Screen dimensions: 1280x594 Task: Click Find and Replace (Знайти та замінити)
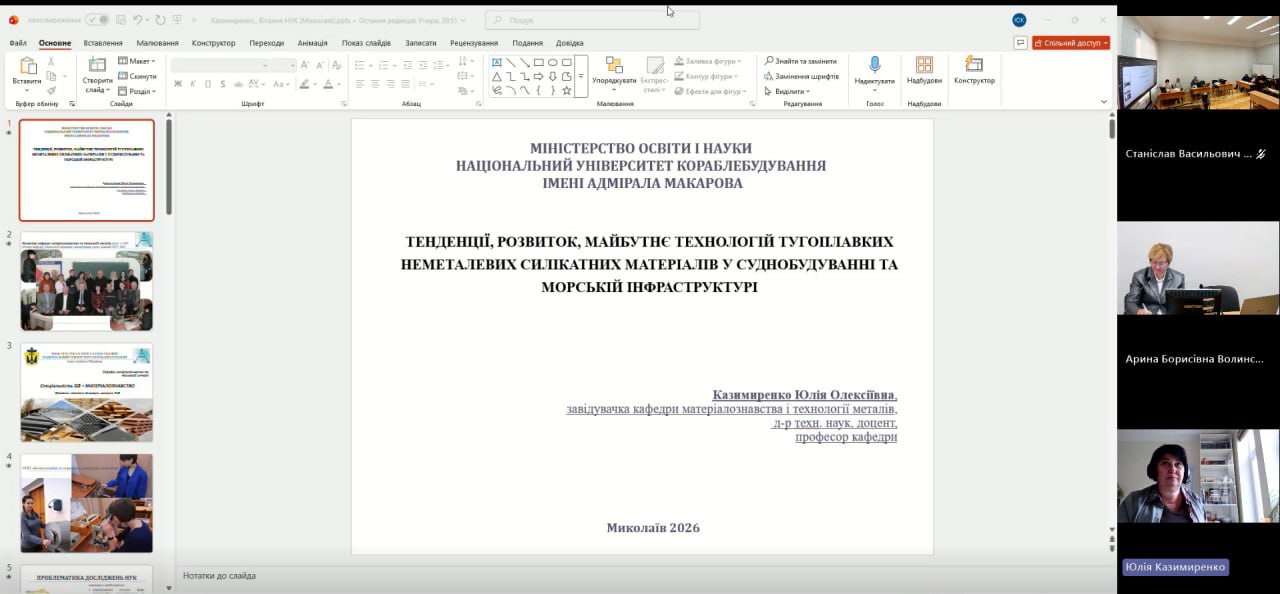[x=801, y=61]
